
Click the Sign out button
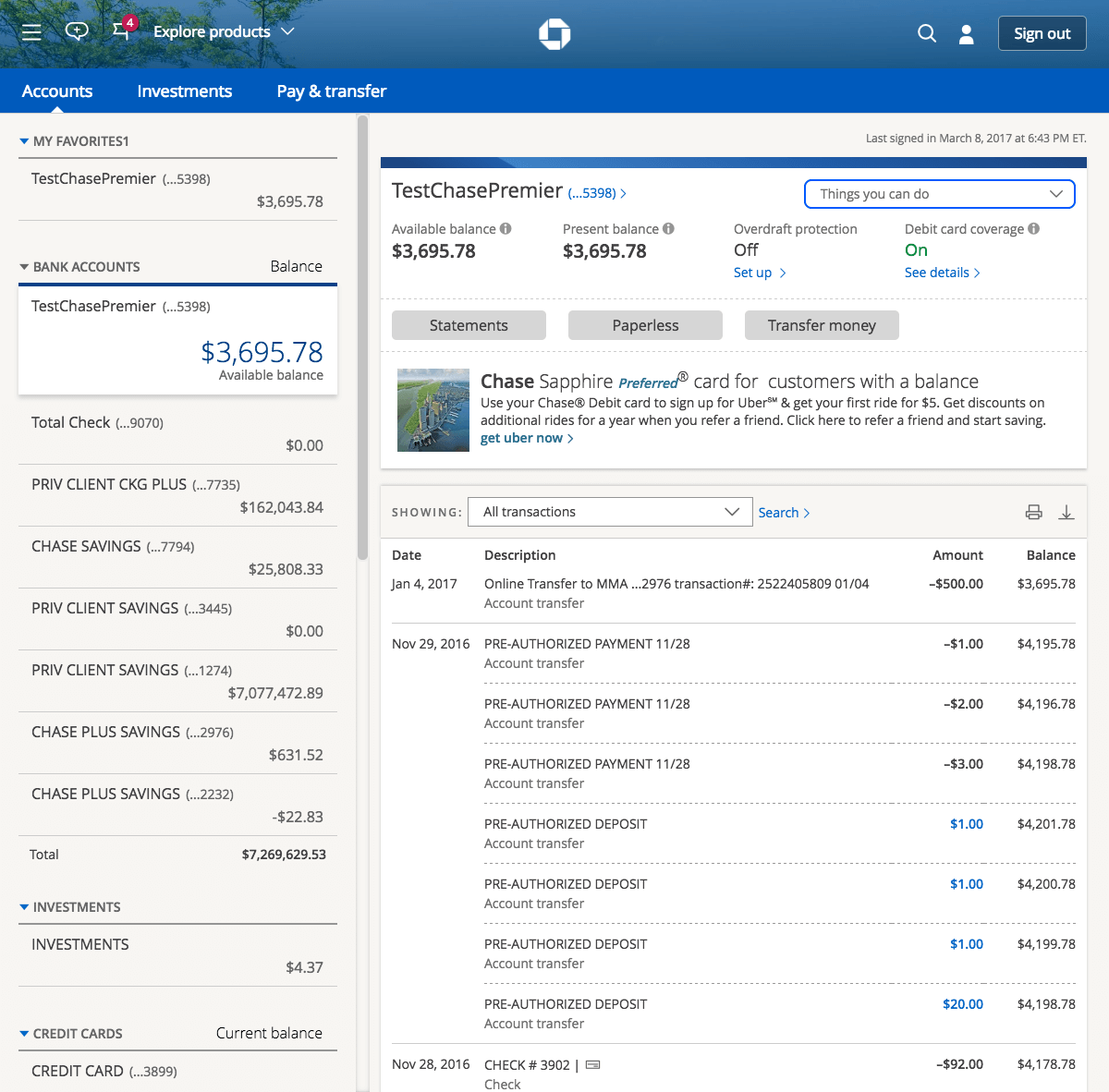coord(1042,33)
